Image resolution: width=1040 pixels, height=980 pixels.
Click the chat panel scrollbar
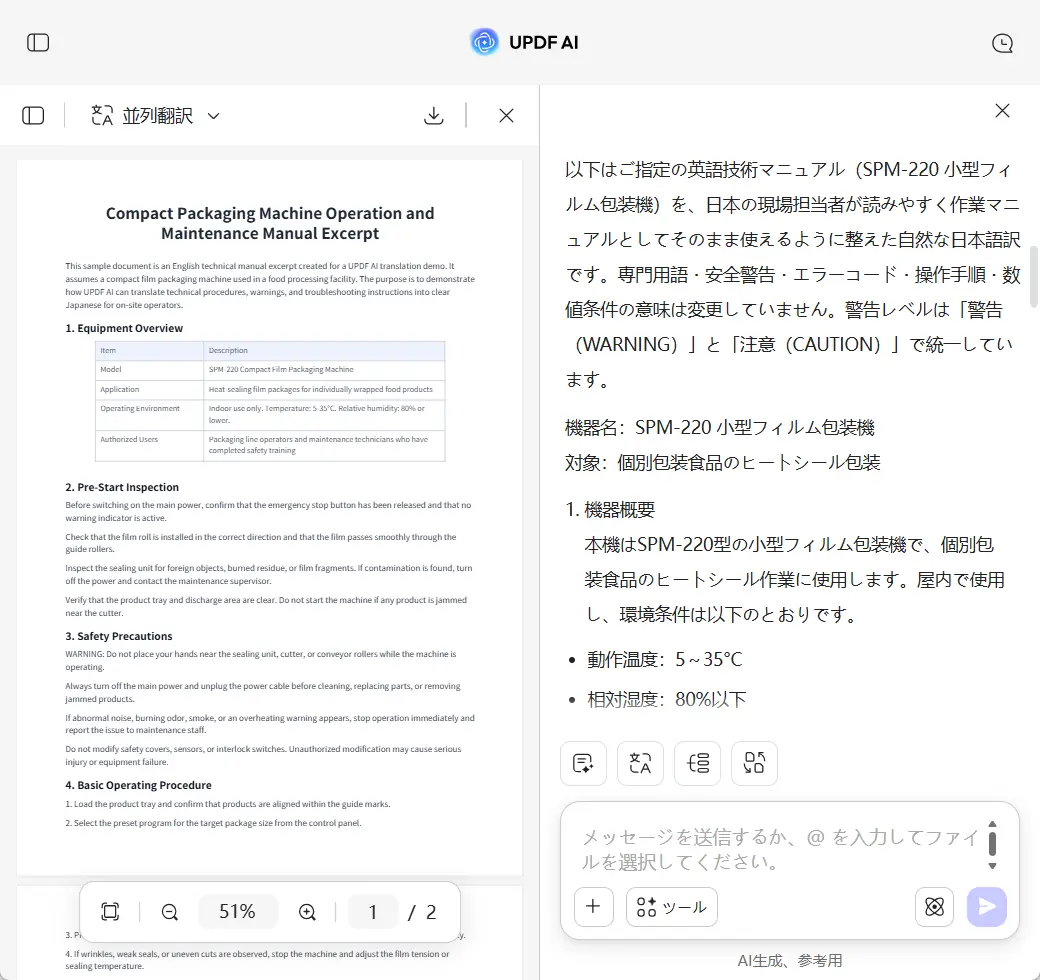(1033, 276)
